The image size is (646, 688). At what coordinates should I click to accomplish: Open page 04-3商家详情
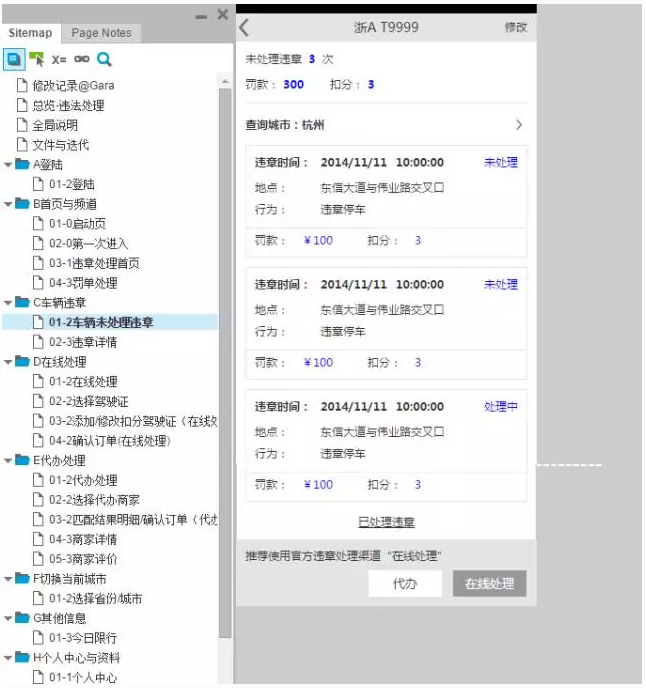coord(83,539)
